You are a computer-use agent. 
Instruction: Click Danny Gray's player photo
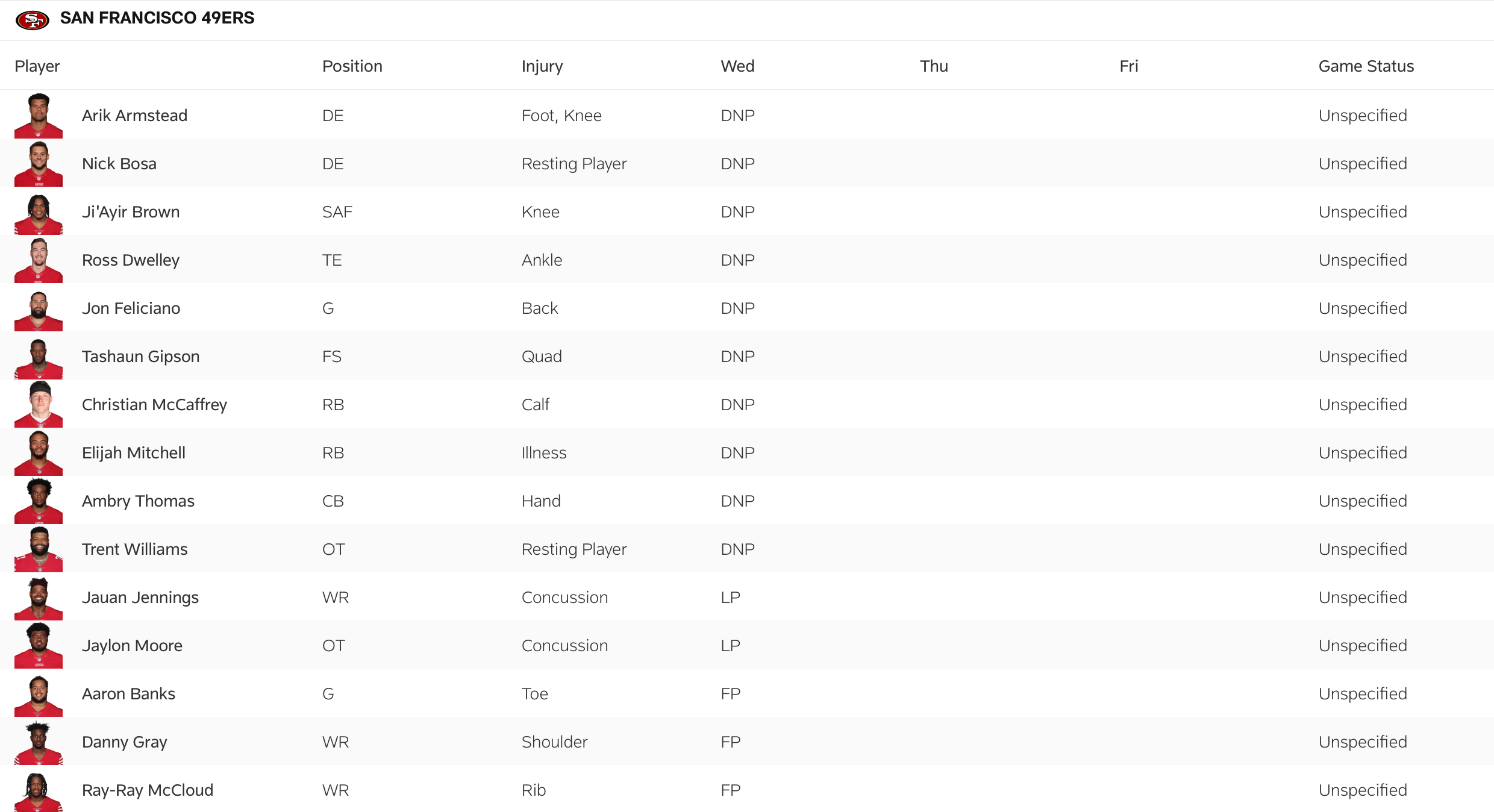[39, 743]
